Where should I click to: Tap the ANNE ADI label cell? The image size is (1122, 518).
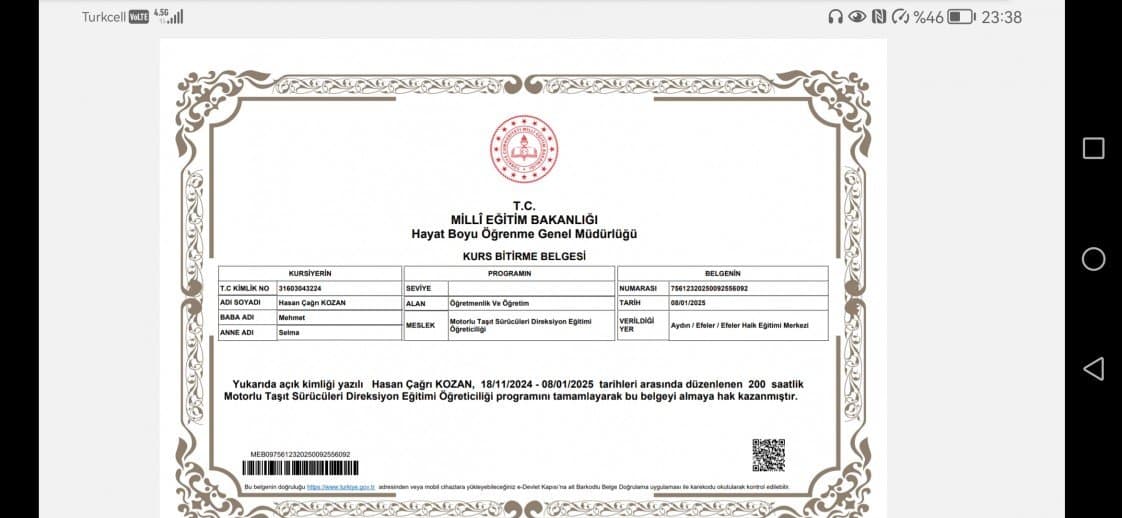click(x=248, y=333)
